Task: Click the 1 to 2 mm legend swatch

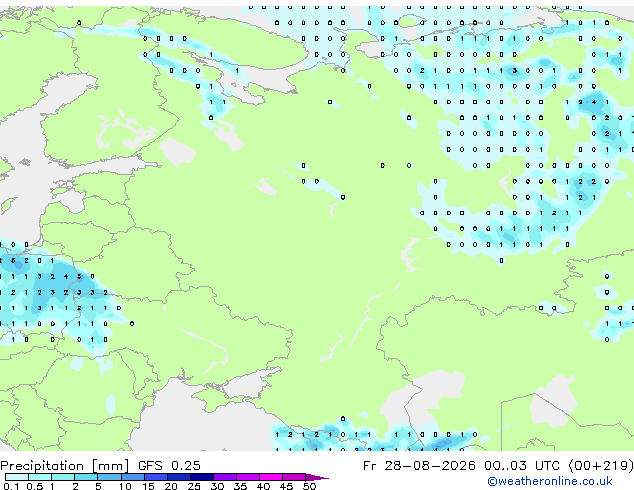Action: coord(63,477)
